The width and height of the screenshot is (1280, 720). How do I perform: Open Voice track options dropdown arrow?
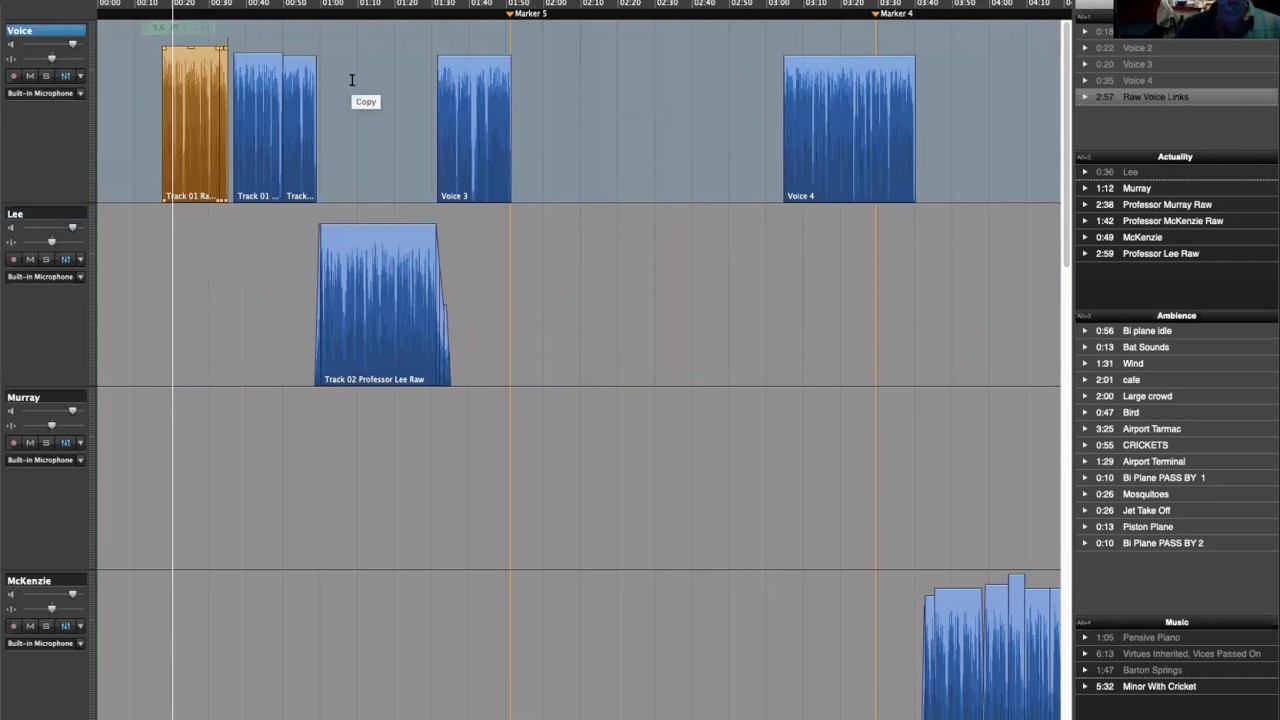[x=80, y=76]
